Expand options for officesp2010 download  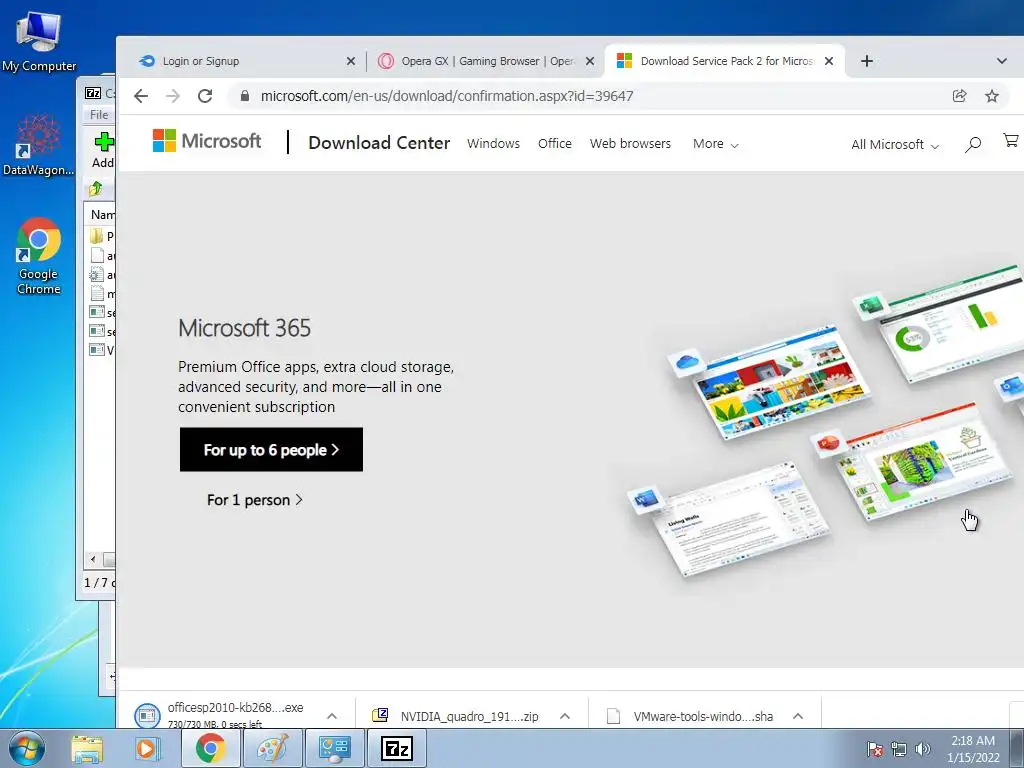[332, 716]
